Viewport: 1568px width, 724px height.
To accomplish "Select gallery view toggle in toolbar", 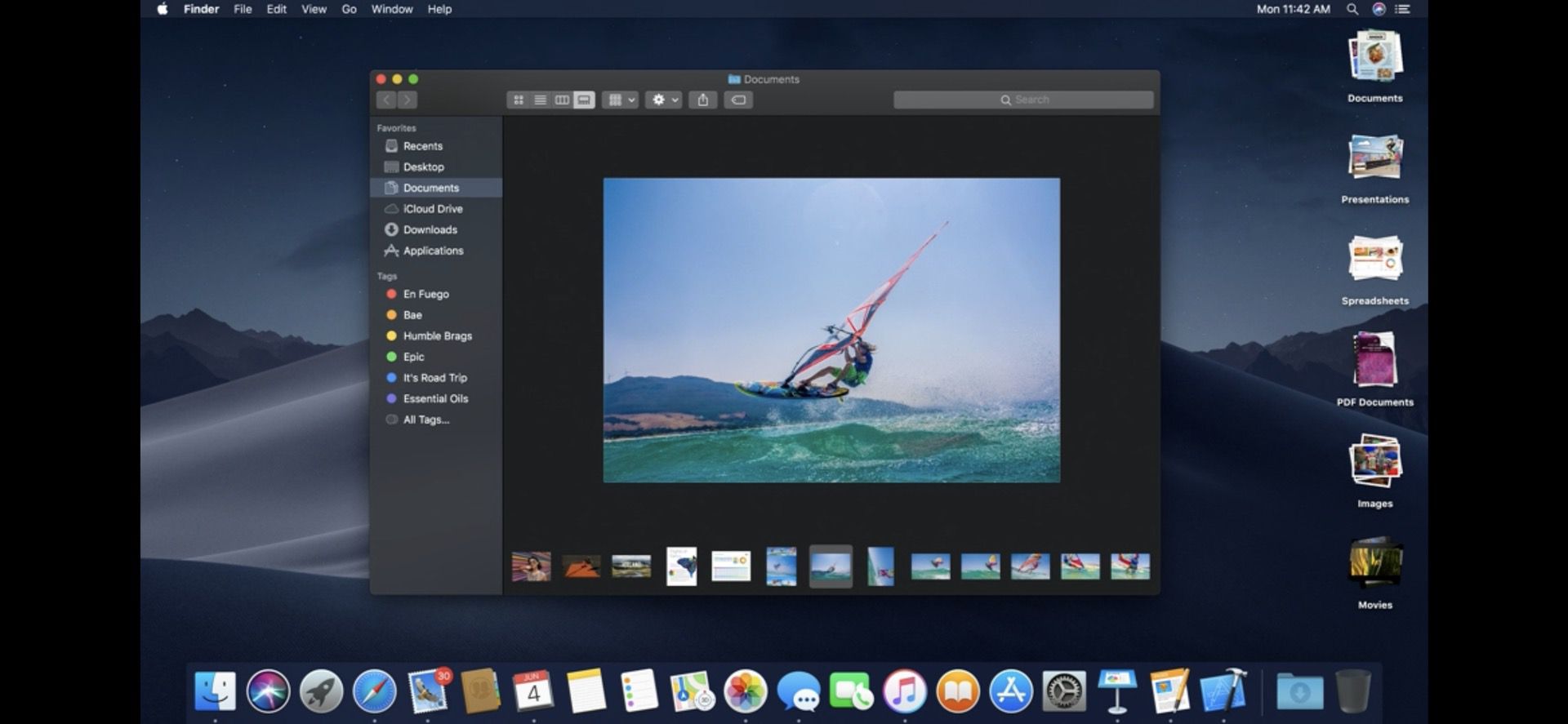I will tap(584, 100).
